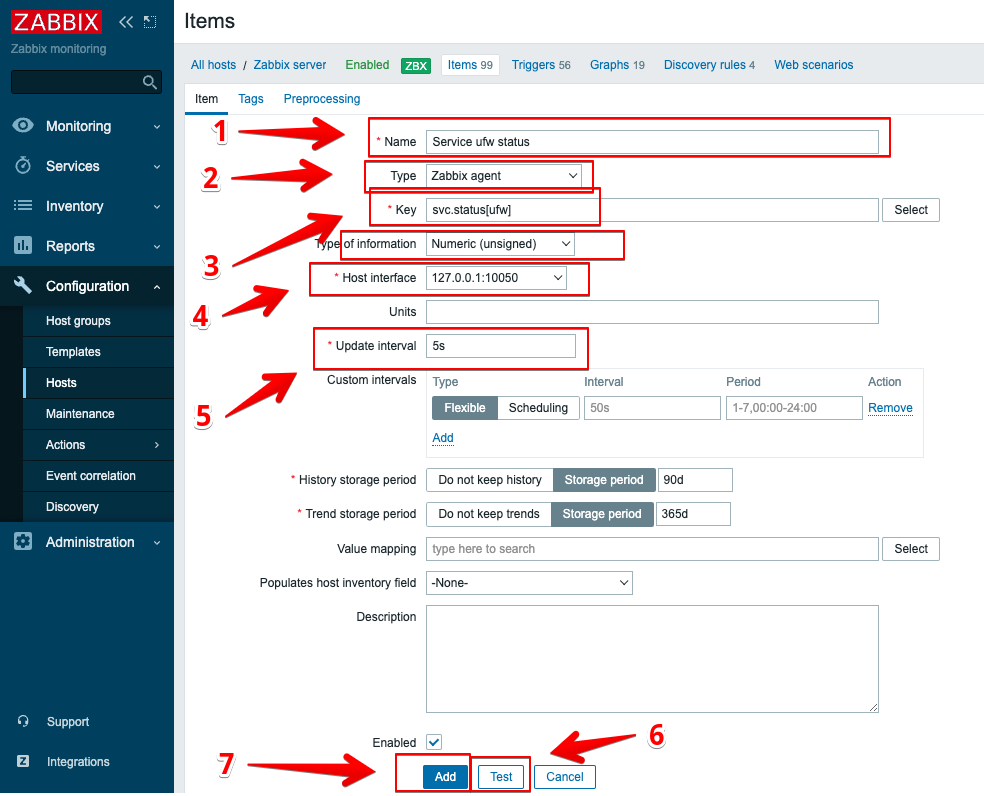Open Type of information dropdown
The image size is (984, 796).
pos(500,244)
